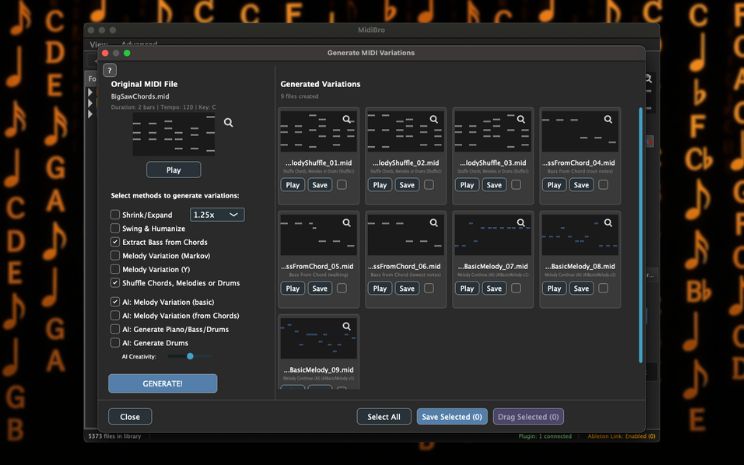The height and width of the screenshot is (465, 744).
Task: Save the lodyShuffle_03.mid variation
Action: point(494,185)
